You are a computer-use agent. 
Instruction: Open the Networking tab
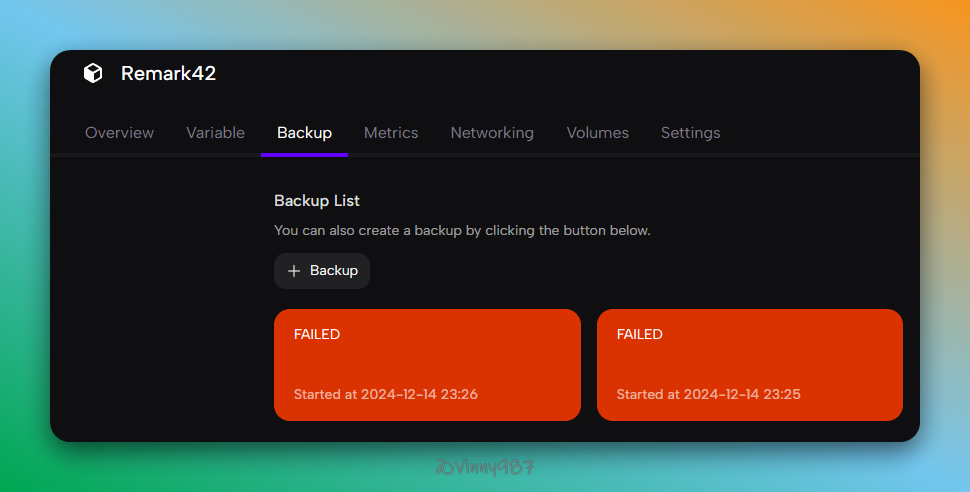[492, 133]
